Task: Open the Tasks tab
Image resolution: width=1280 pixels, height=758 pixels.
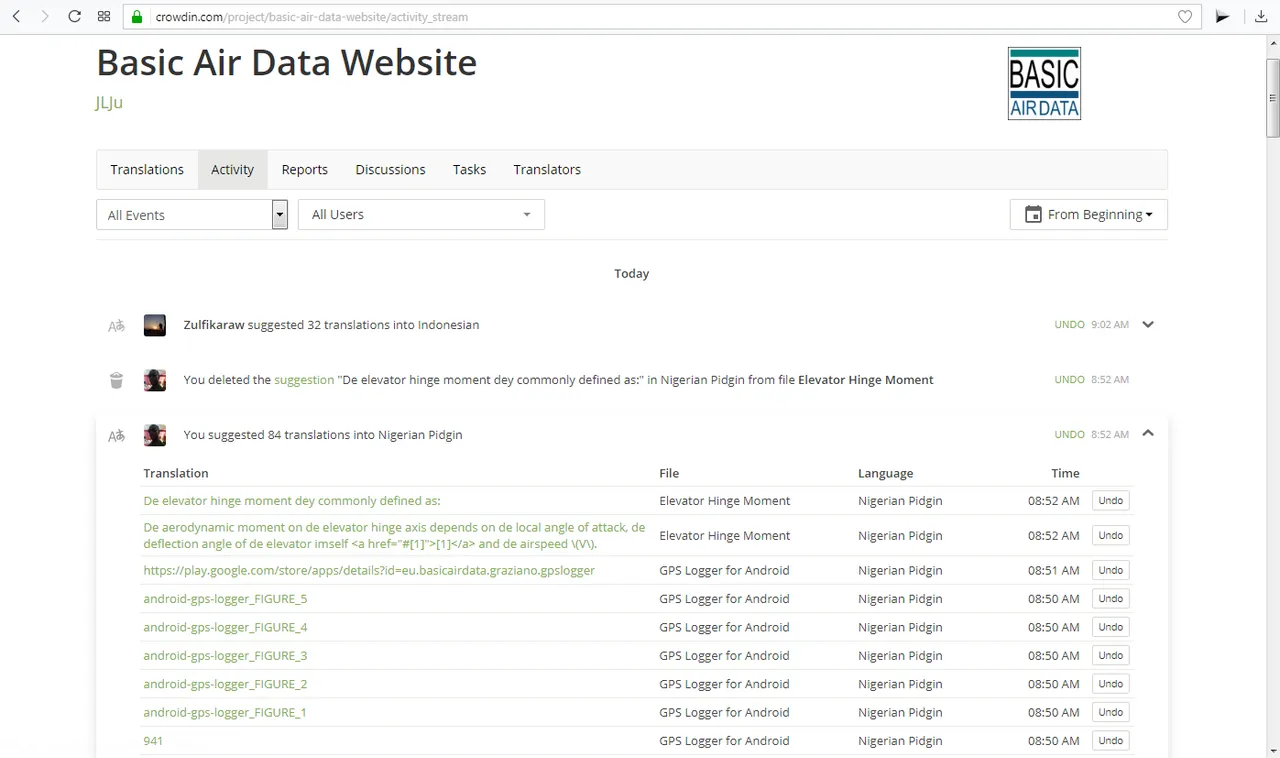Action: click(469, 169)
